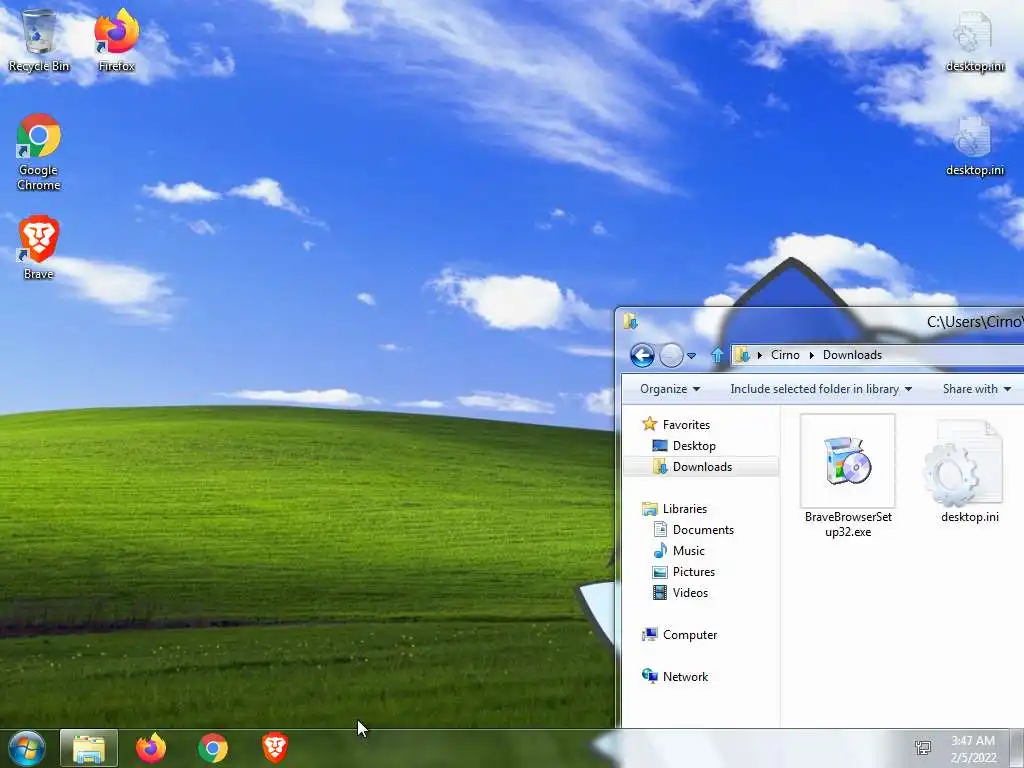
Task: Open the Music library
Action: click(x=680, y=551)
